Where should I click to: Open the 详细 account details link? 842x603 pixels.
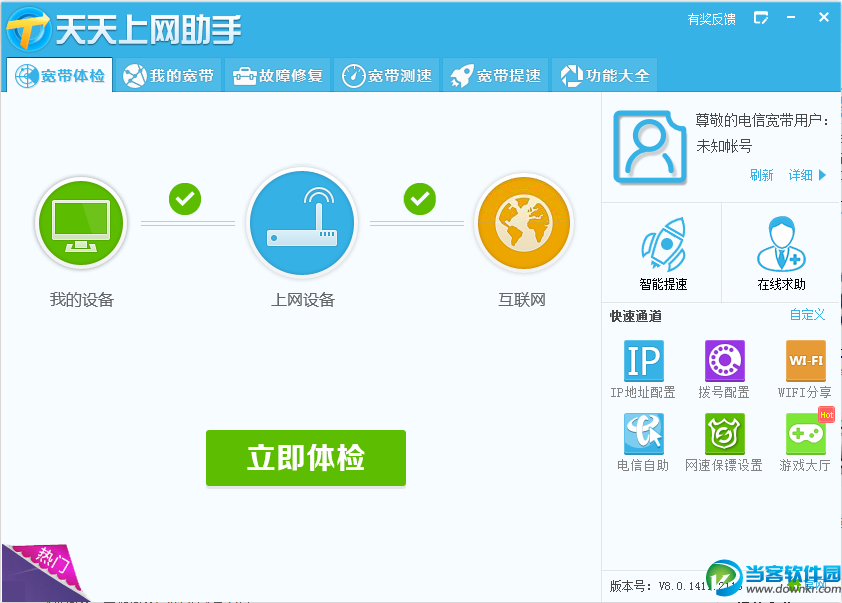click(800, 175)
